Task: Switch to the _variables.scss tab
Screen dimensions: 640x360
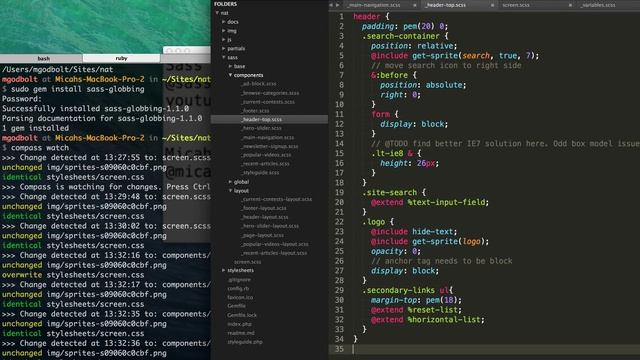Action: point(598,5)
